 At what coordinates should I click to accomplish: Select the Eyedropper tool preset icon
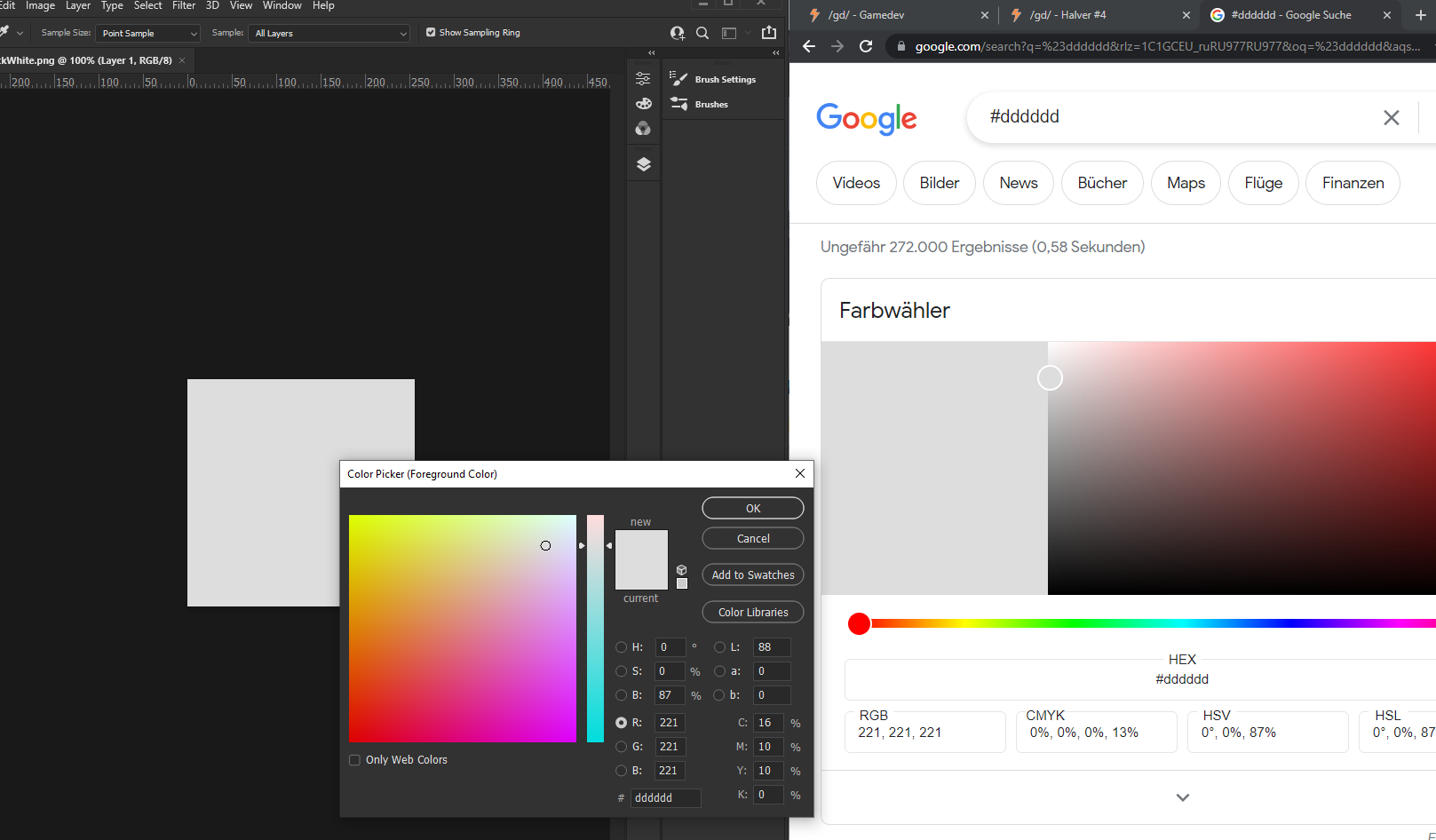point(4,32)
